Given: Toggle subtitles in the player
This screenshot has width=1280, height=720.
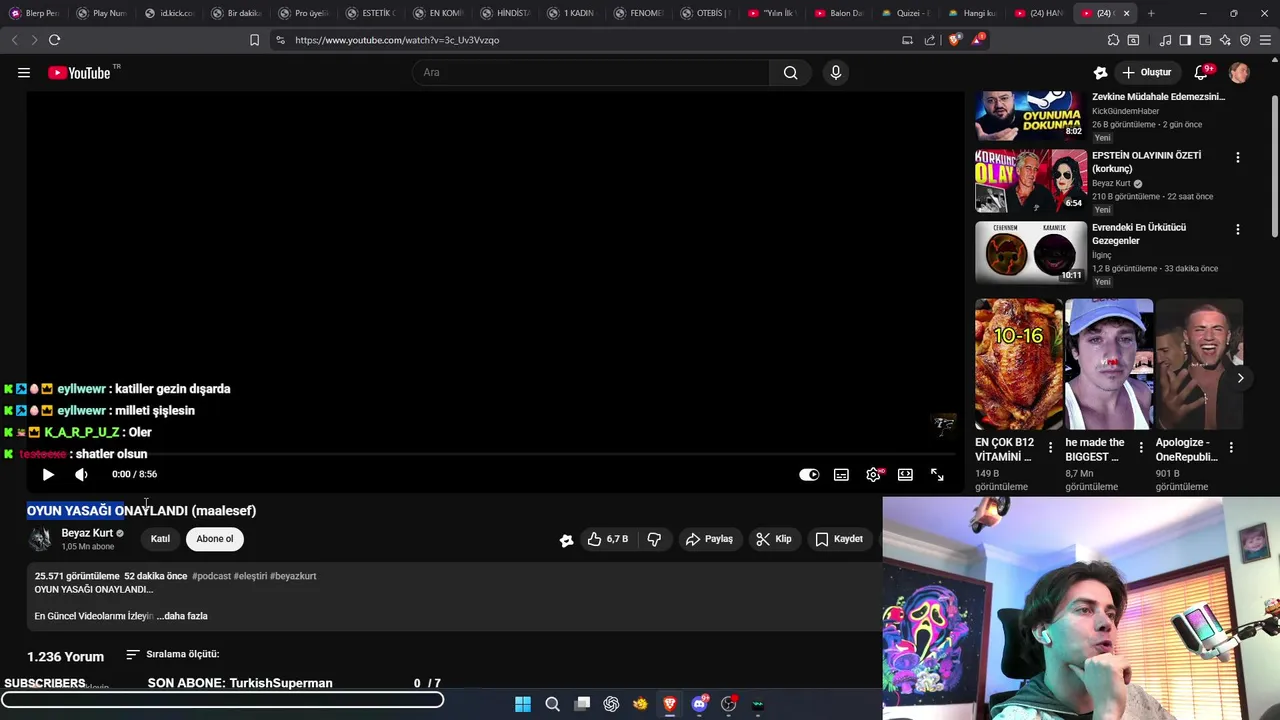Looking at the screenshot, I should [x=841, y=474].
